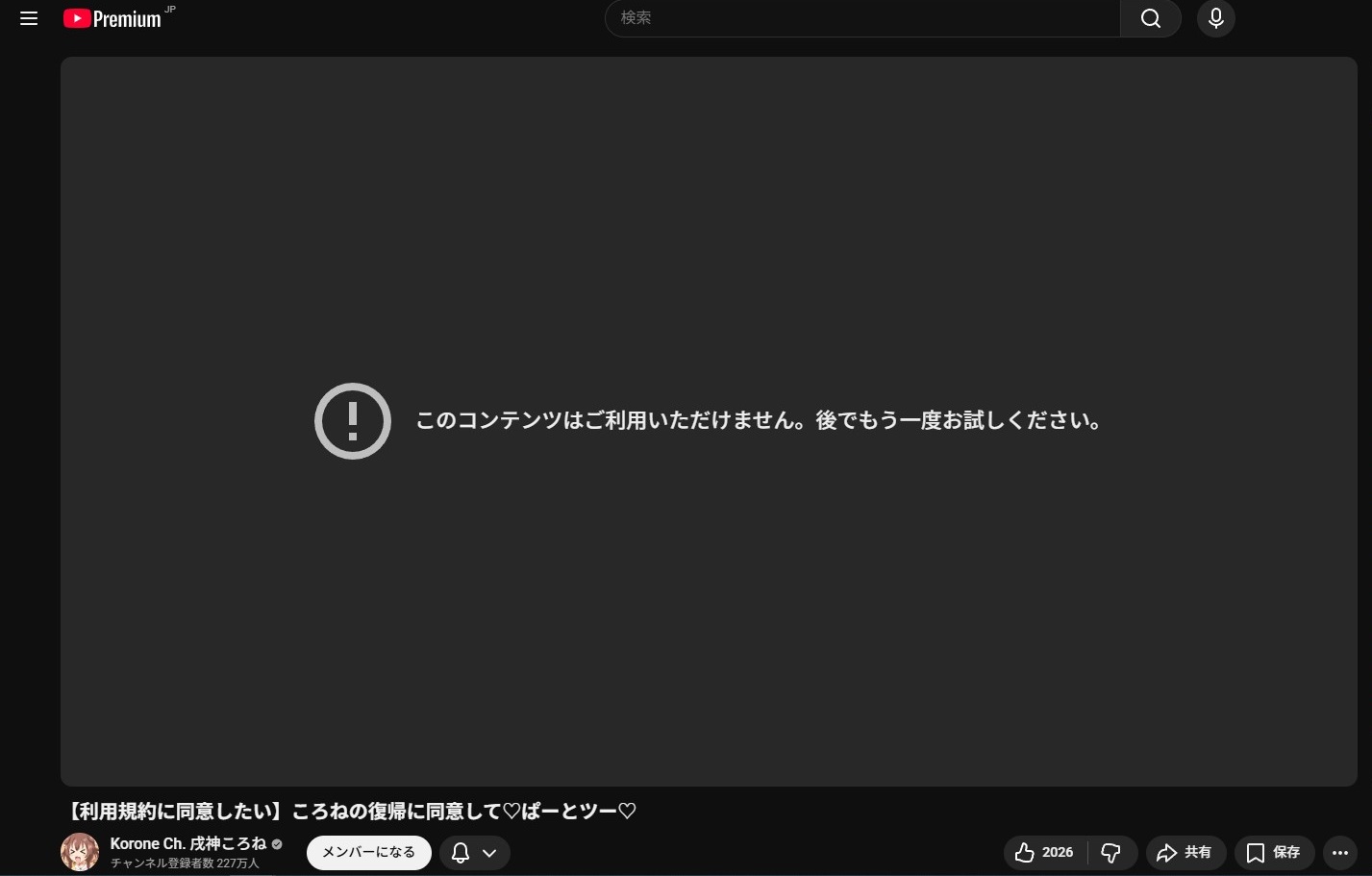Click the verified badge beside channel name
The width and height of the screenshot is (1372, 876).
277,844
